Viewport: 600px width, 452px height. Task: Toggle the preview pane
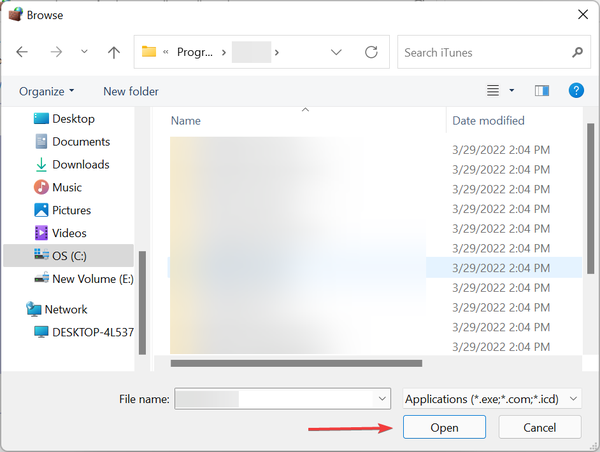(542, 91)
